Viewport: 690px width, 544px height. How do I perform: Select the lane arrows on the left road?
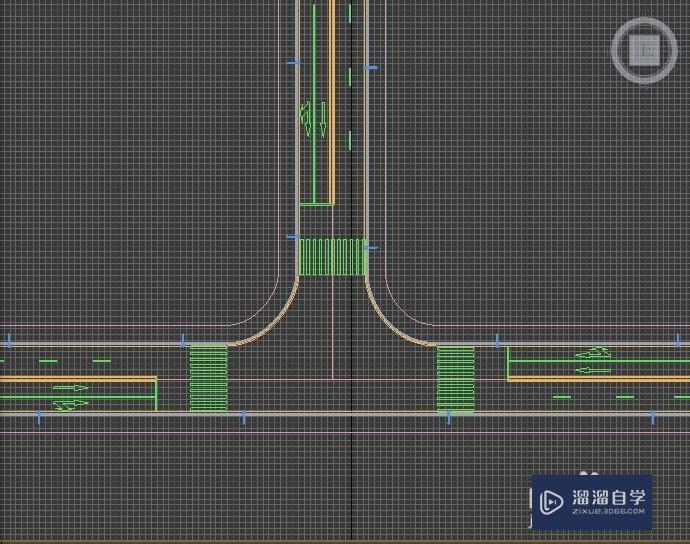coord(71,397)
